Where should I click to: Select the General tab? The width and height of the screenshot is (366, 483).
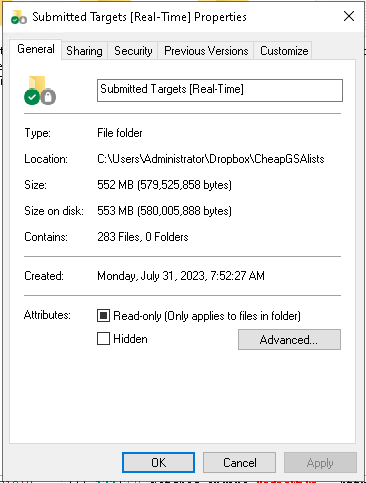pos(36,49)
